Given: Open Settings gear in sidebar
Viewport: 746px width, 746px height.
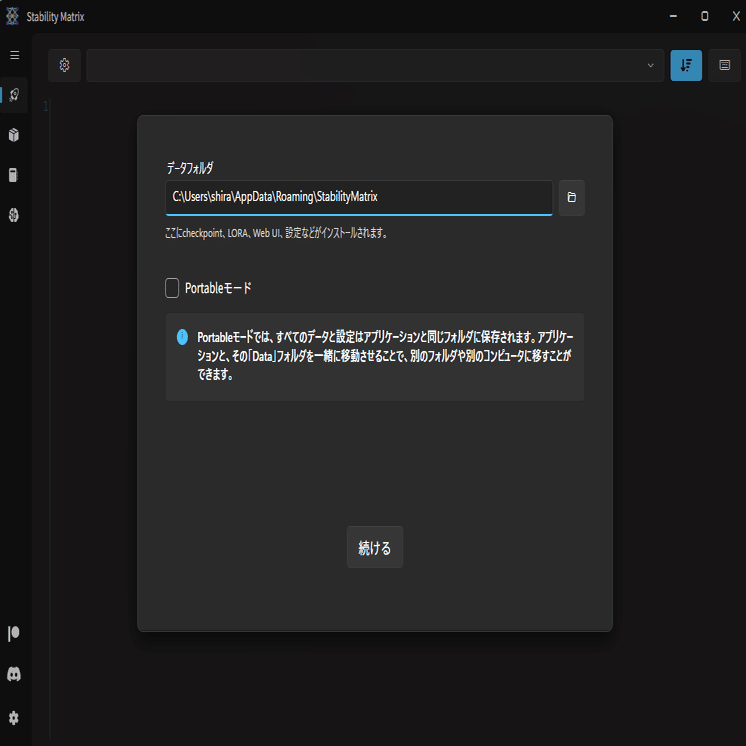Looking at the screenshot, I should click(x=14, y=717).
